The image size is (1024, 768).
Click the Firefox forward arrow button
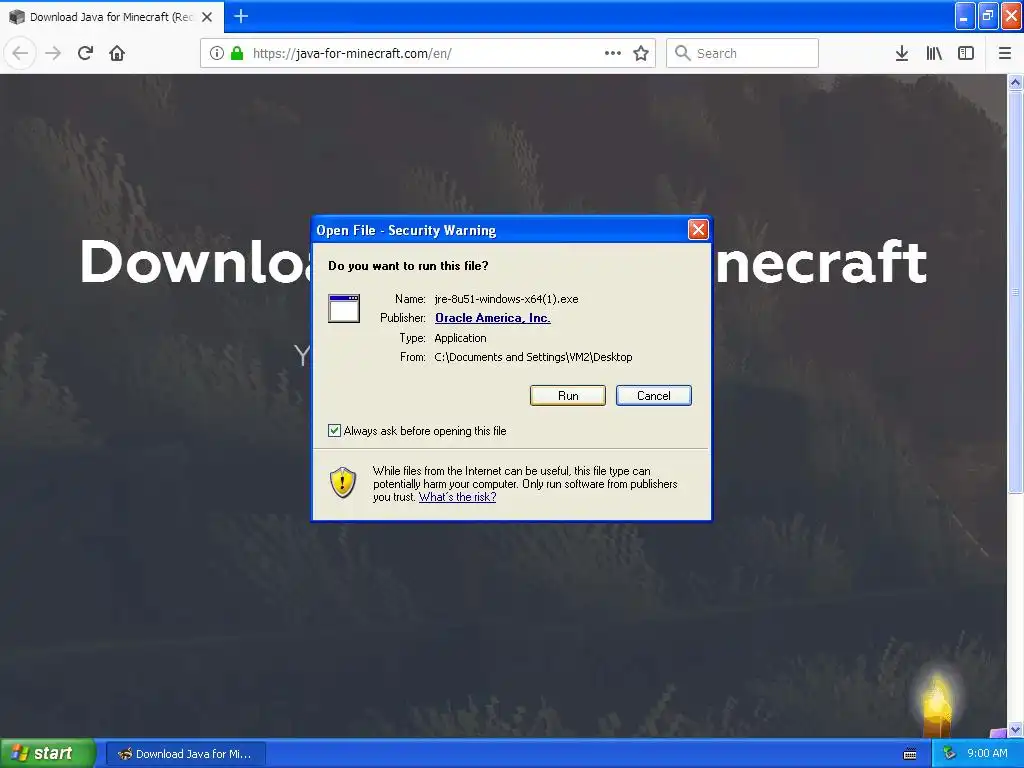[x=53, y=53]
